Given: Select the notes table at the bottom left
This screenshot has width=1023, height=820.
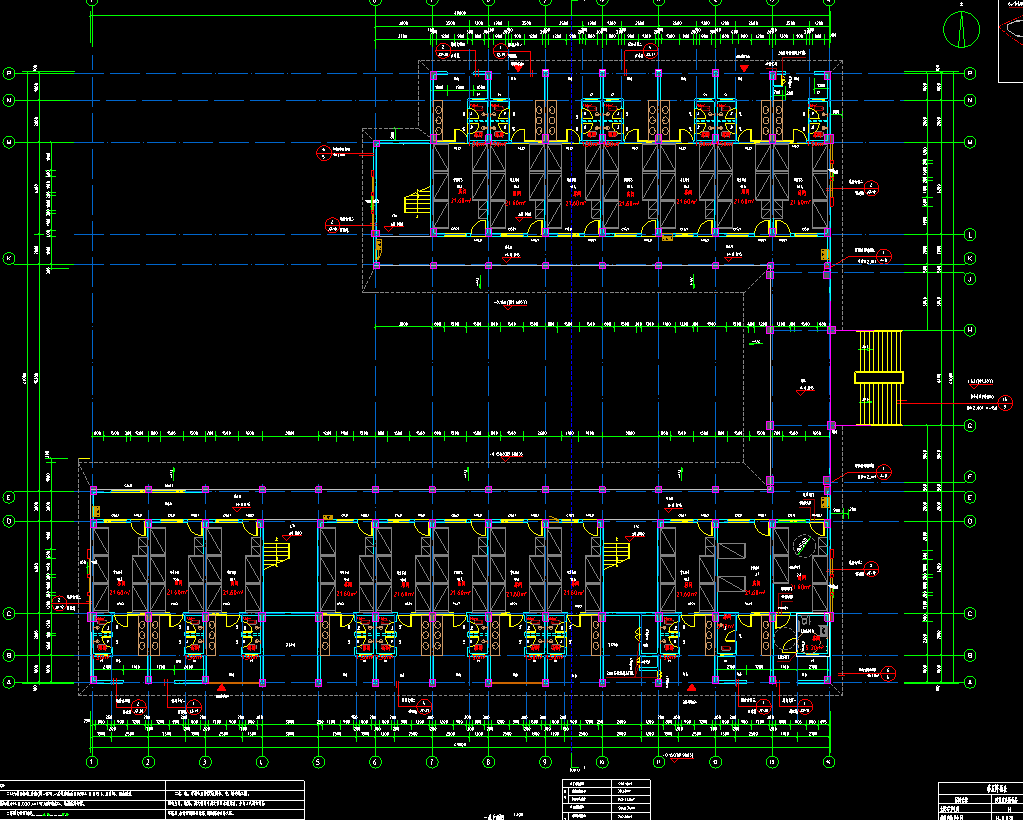Looking at the screenshot, I should coord(152,800).
